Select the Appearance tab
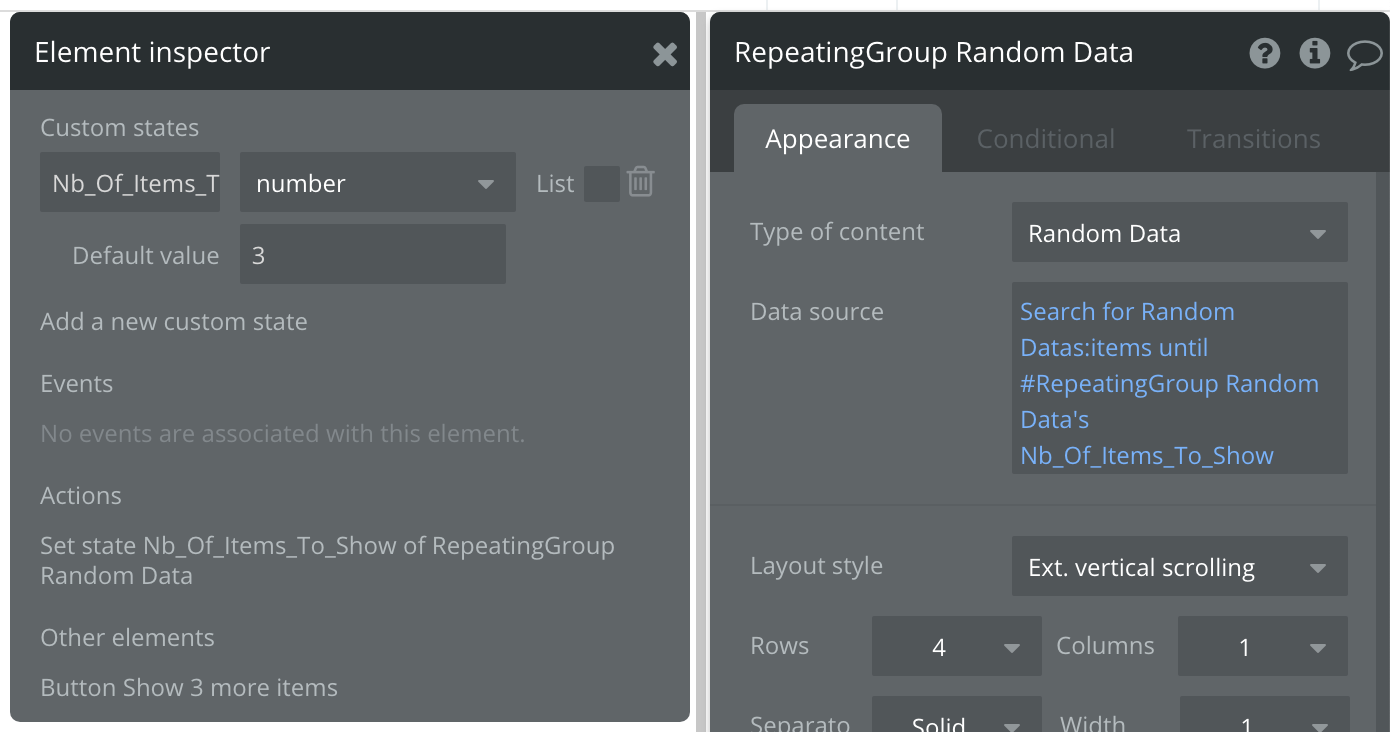Viewport: 1390px width, 732px height. click(x=837, y=139)
